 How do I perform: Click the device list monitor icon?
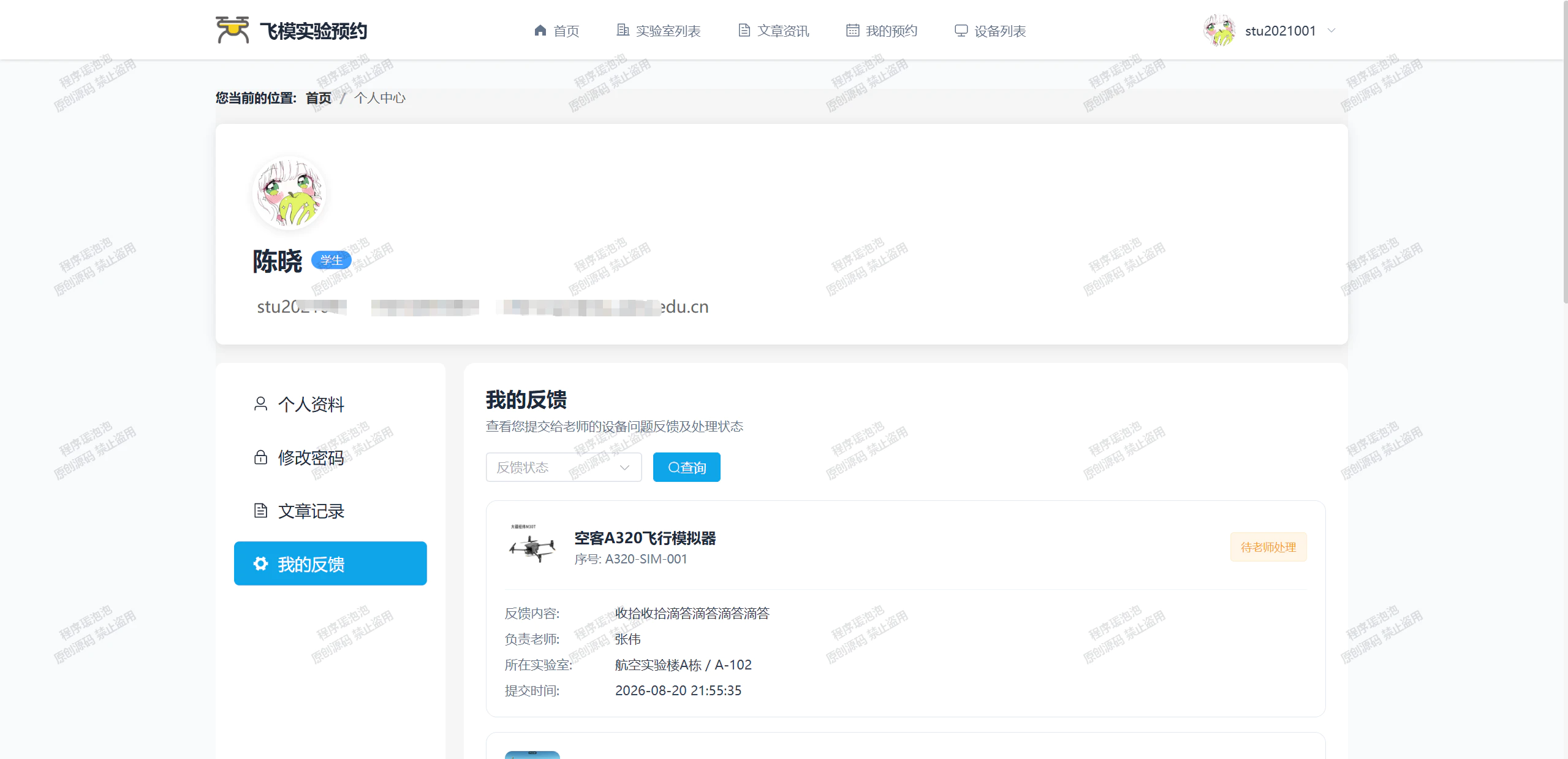point(961,31)
